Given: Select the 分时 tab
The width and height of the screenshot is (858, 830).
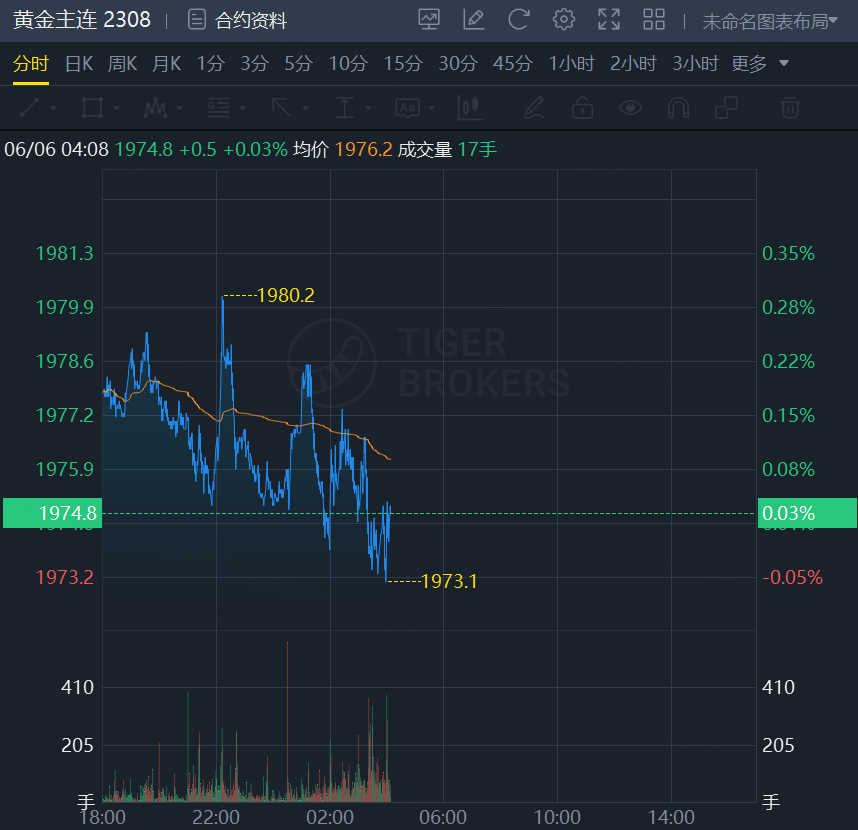Looking at the screenshot, I should pyautogui.click(x=31, y=63).
